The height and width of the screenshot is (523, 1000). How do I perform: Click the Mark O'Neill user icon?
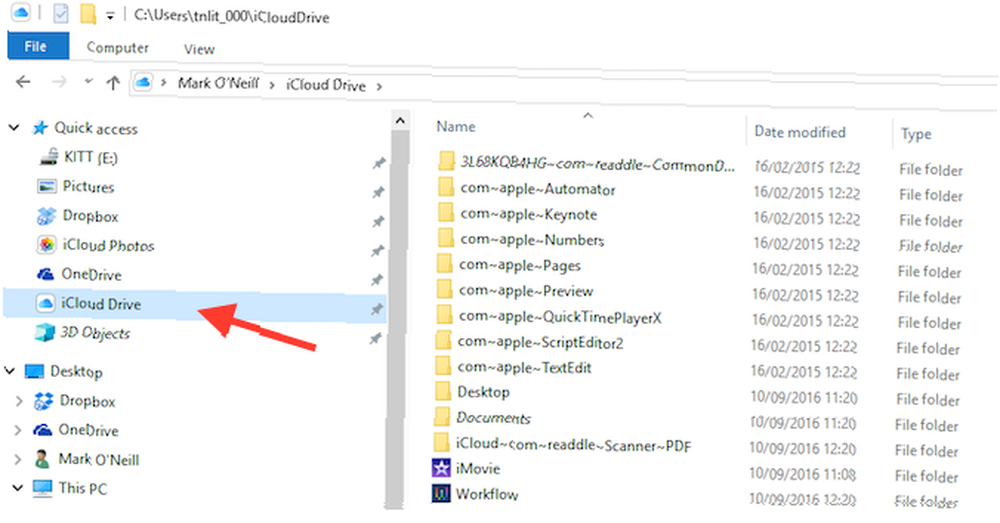(42, 459)
